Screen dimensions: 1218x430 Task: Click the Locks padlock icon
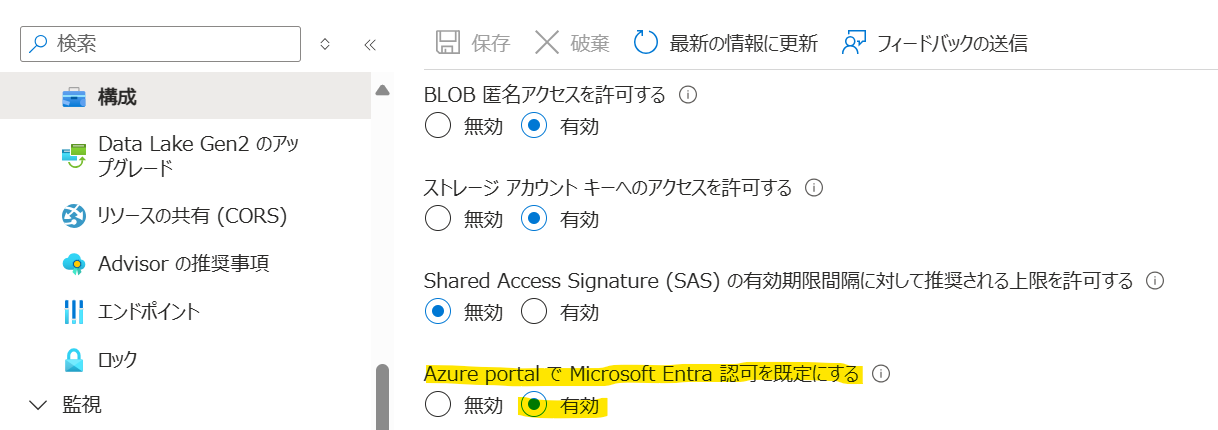[x=74, y=359]
